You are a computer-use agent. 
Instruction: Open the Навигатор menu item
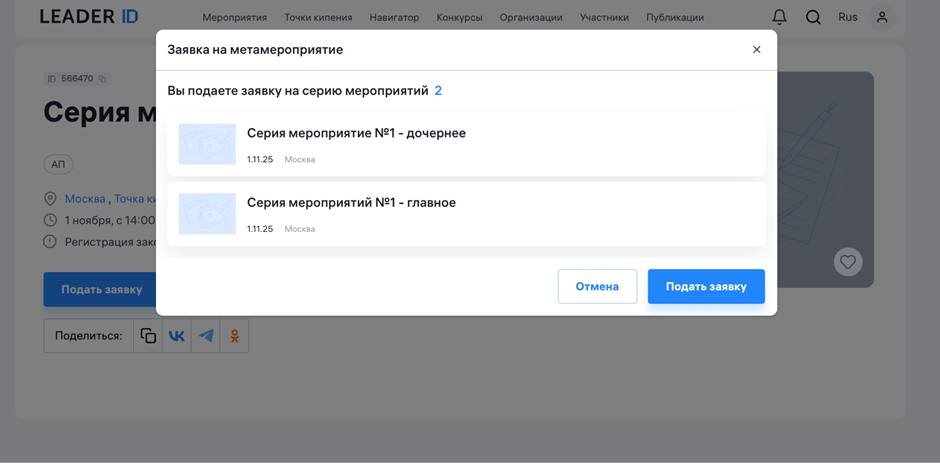click(x=394, y=17)
